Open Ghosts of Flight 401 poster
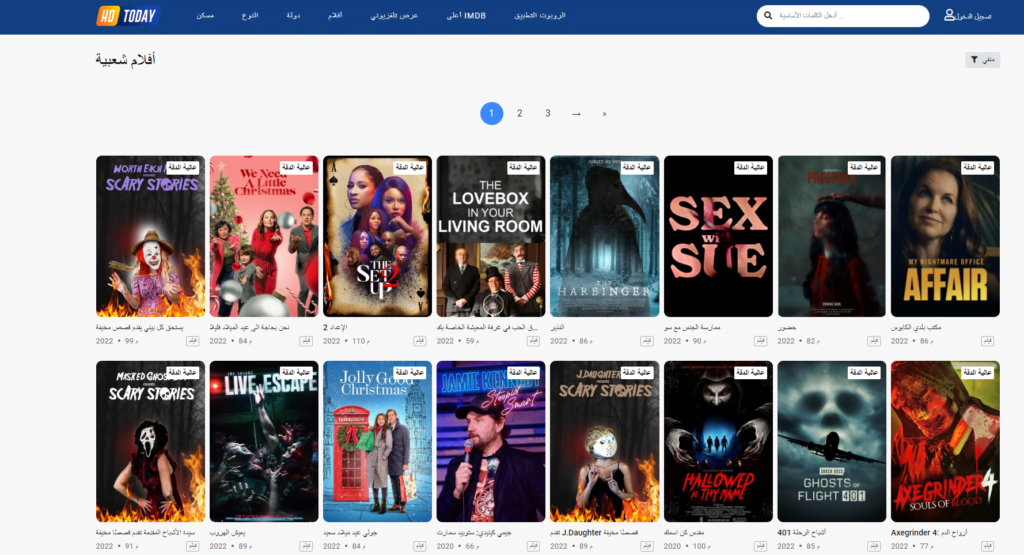The height and width of the screenshot is (555, 1024). pos(831,441)
